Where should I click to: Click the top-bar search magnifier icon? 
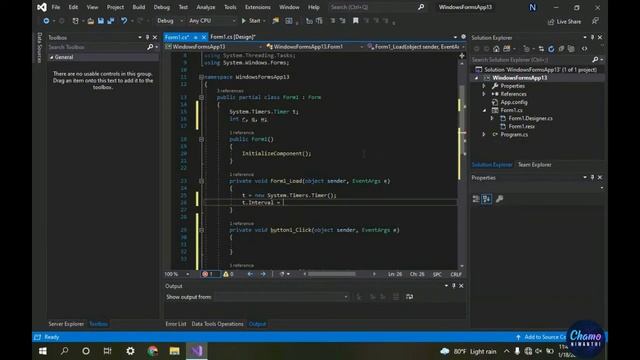(x=421, y=7)
